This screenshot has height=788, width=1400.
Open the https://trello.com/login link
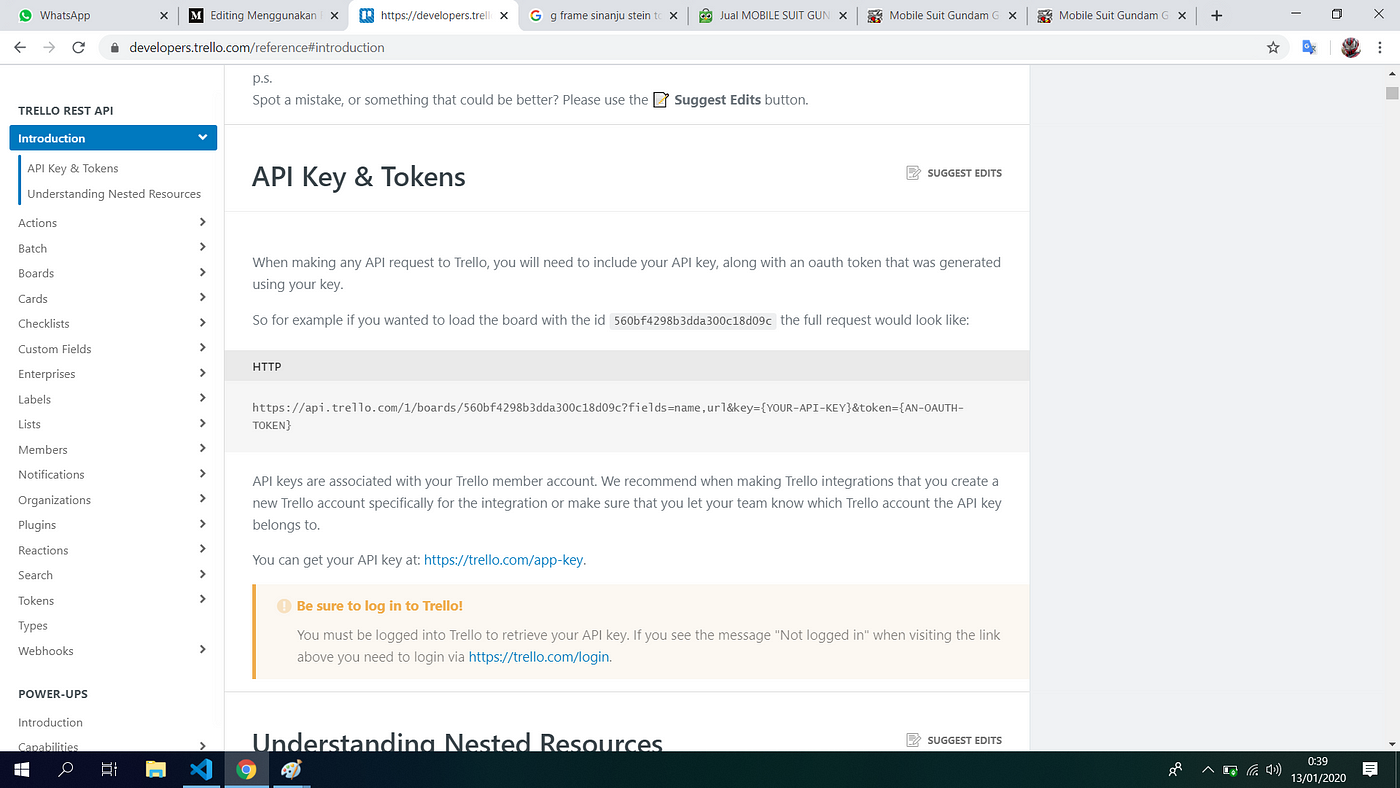click(x=538, y=657)
